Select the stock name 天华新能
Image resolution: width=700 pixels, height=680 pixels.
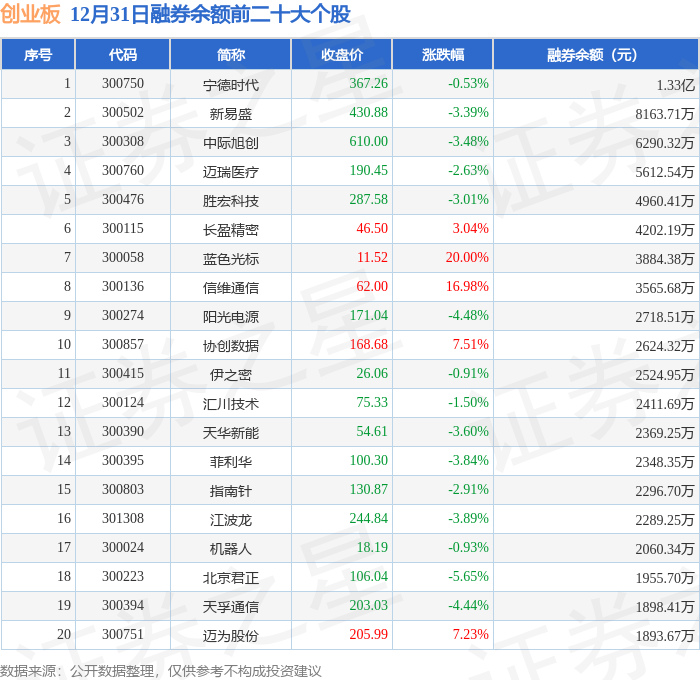[231, 433]
